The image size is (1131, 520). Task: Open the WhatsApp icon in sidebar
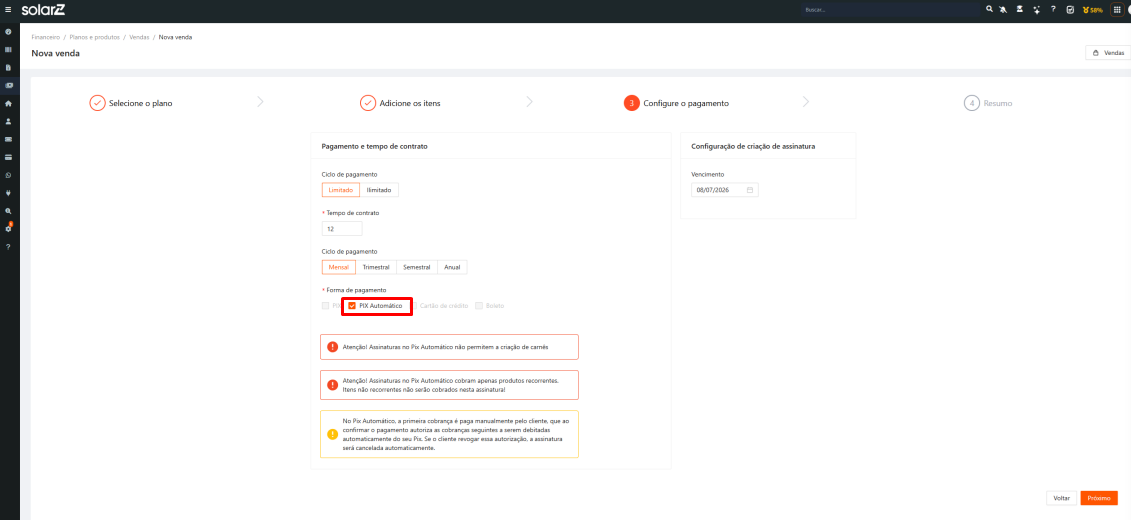[x=8, y=175]
